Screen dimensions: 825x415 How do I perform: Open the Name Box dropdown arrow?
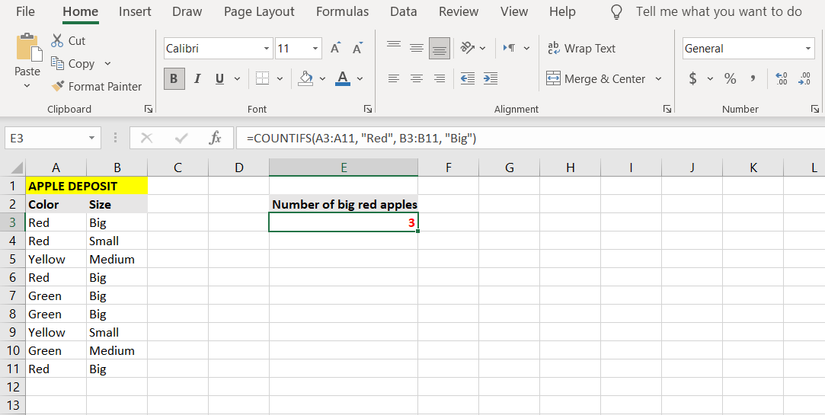92,138
